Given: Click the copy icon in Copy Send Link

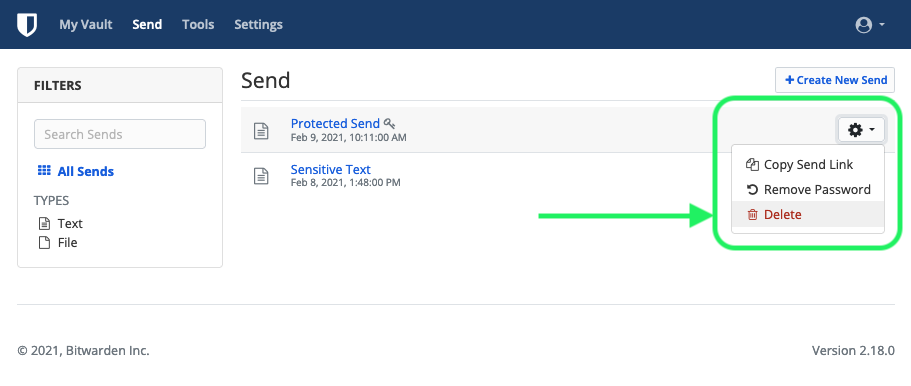Looking at the screenshot, I should pyautogui.click(x=752, y=165).
